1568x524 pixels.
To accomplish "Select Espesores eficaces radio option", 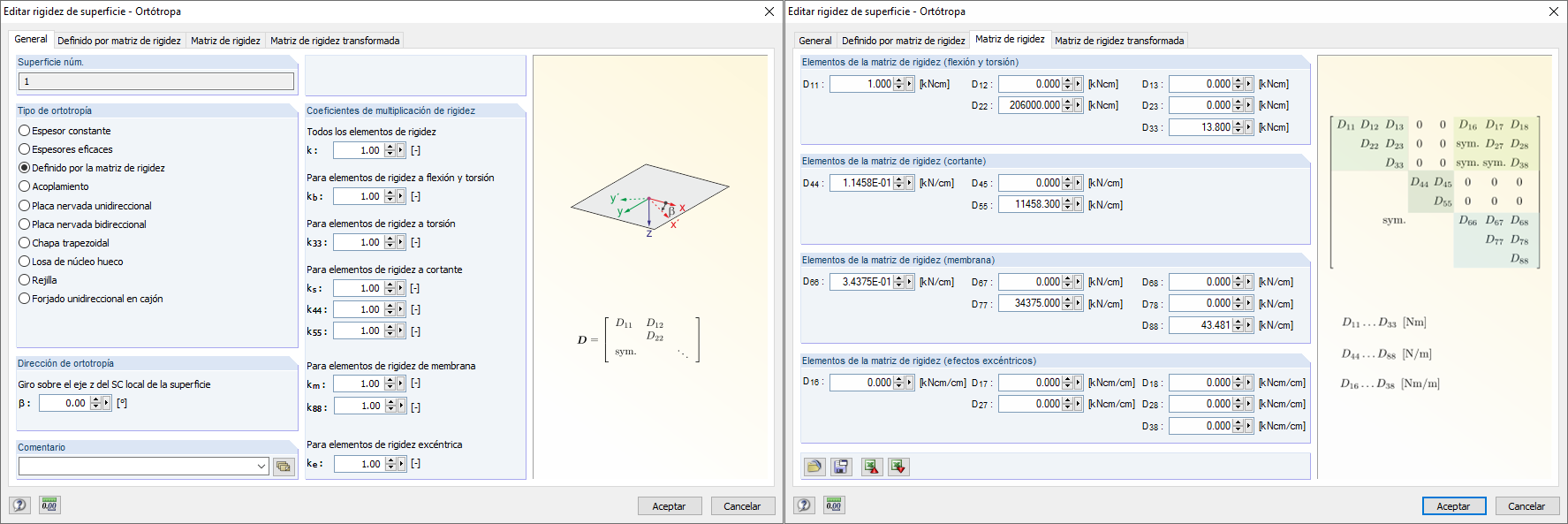I will 65,149.
